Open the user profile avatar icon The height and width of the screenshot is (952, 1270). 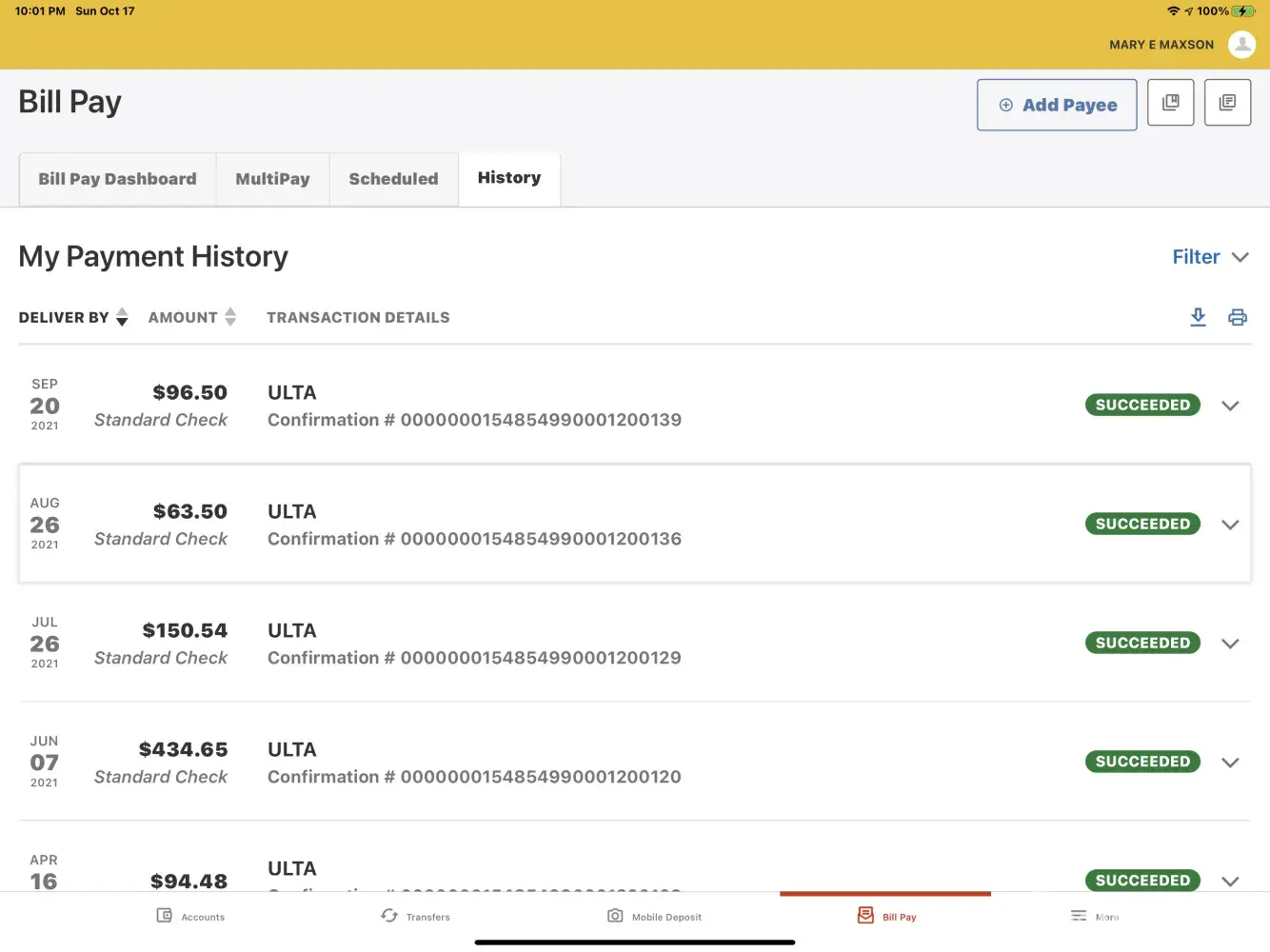click(x=1241, y=44)
